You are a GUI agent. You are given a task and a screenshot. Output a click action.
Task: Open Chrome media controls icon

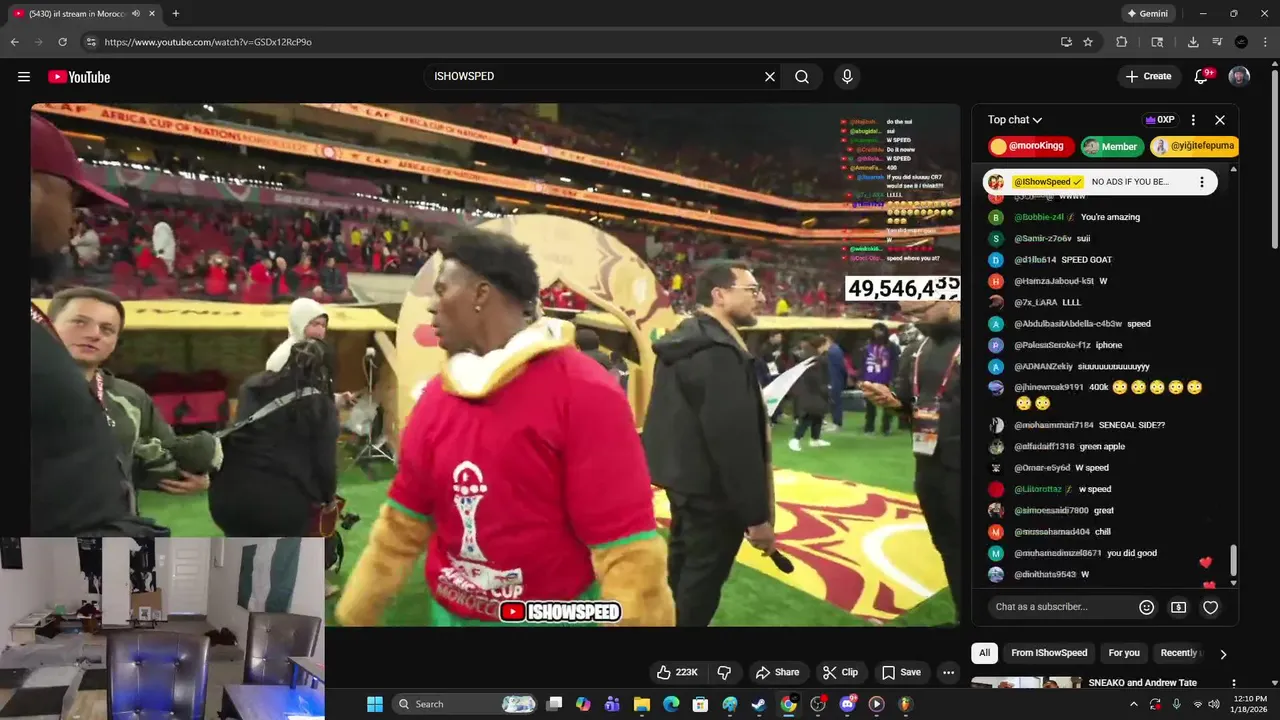1217,42
